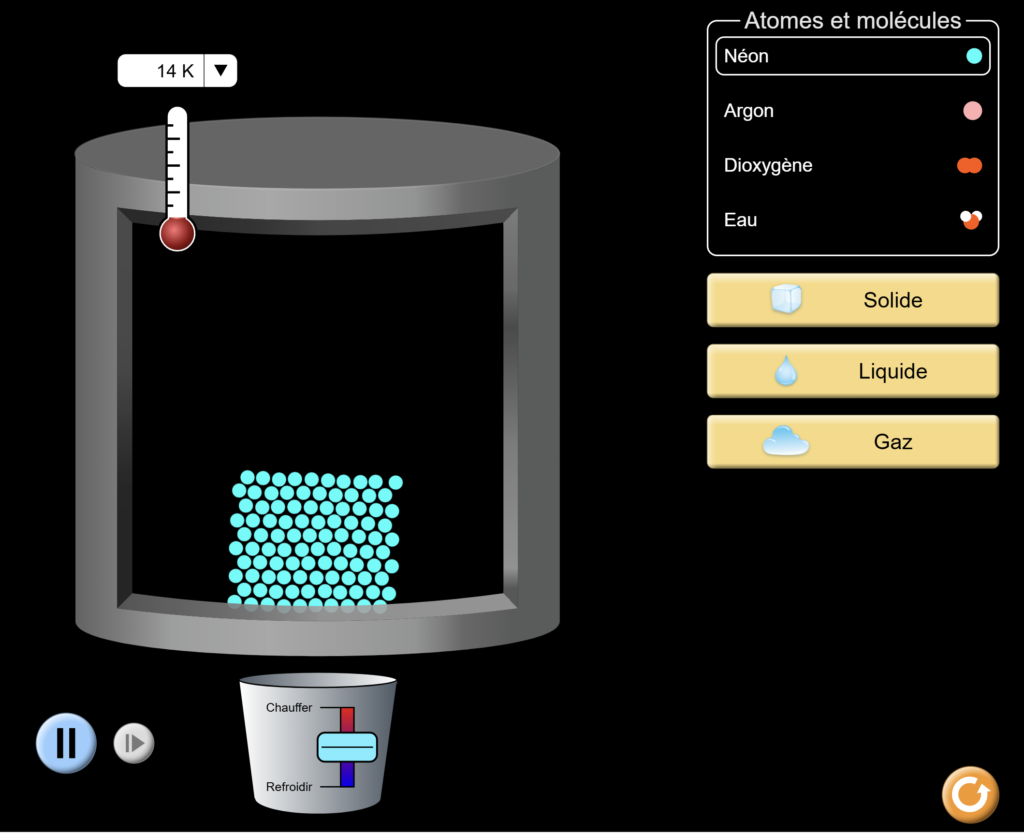Set the state to Gaz
Viewport: 1024px width, 834px height.
(x=853, y=442)
